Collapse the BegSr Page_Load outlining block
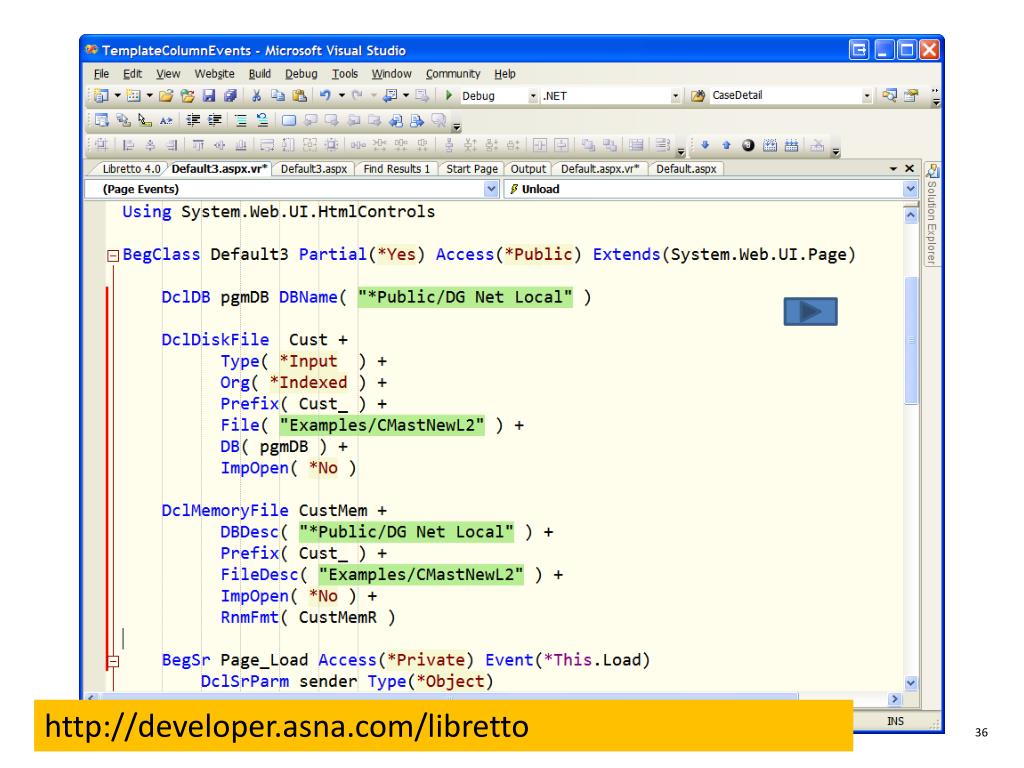 tap(113, 661)
